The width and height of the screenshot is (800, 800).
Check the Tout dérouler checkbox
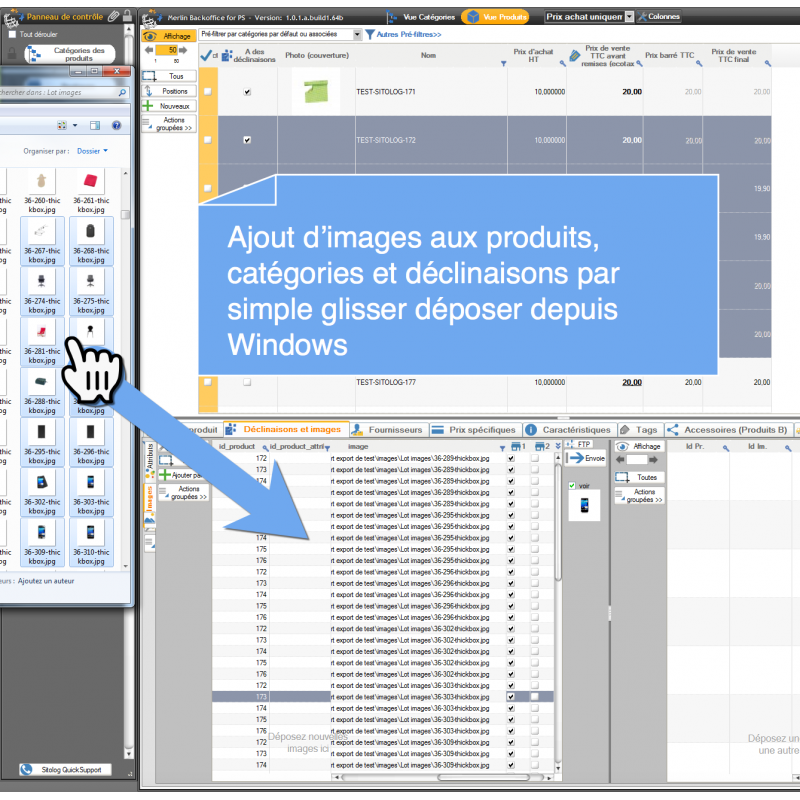click(x=12, y=34)
